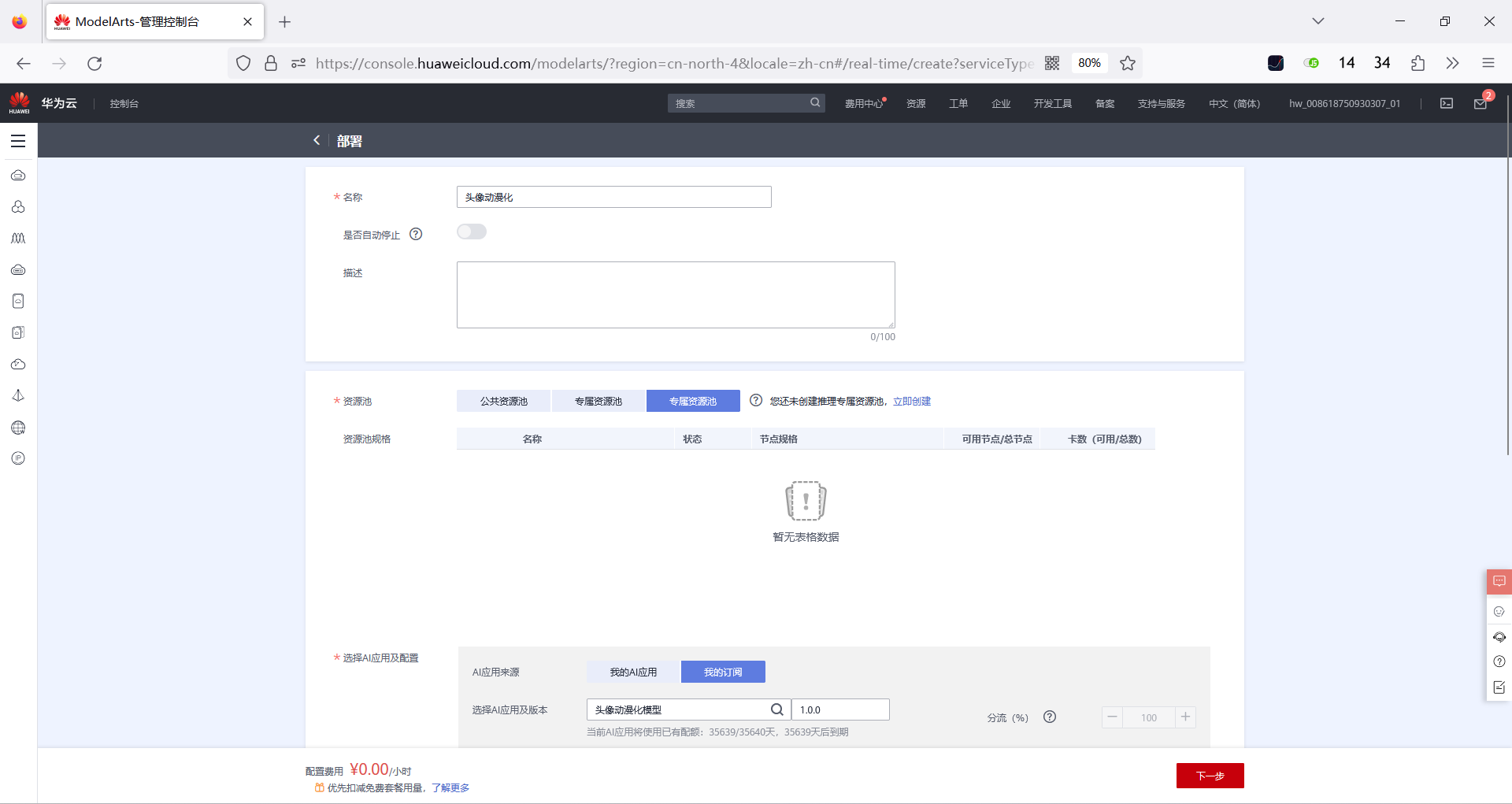Open the question mark floating help icon
Image resolution: width=1512 pixels, height=804 pixels.
[x=1499, y=661]
